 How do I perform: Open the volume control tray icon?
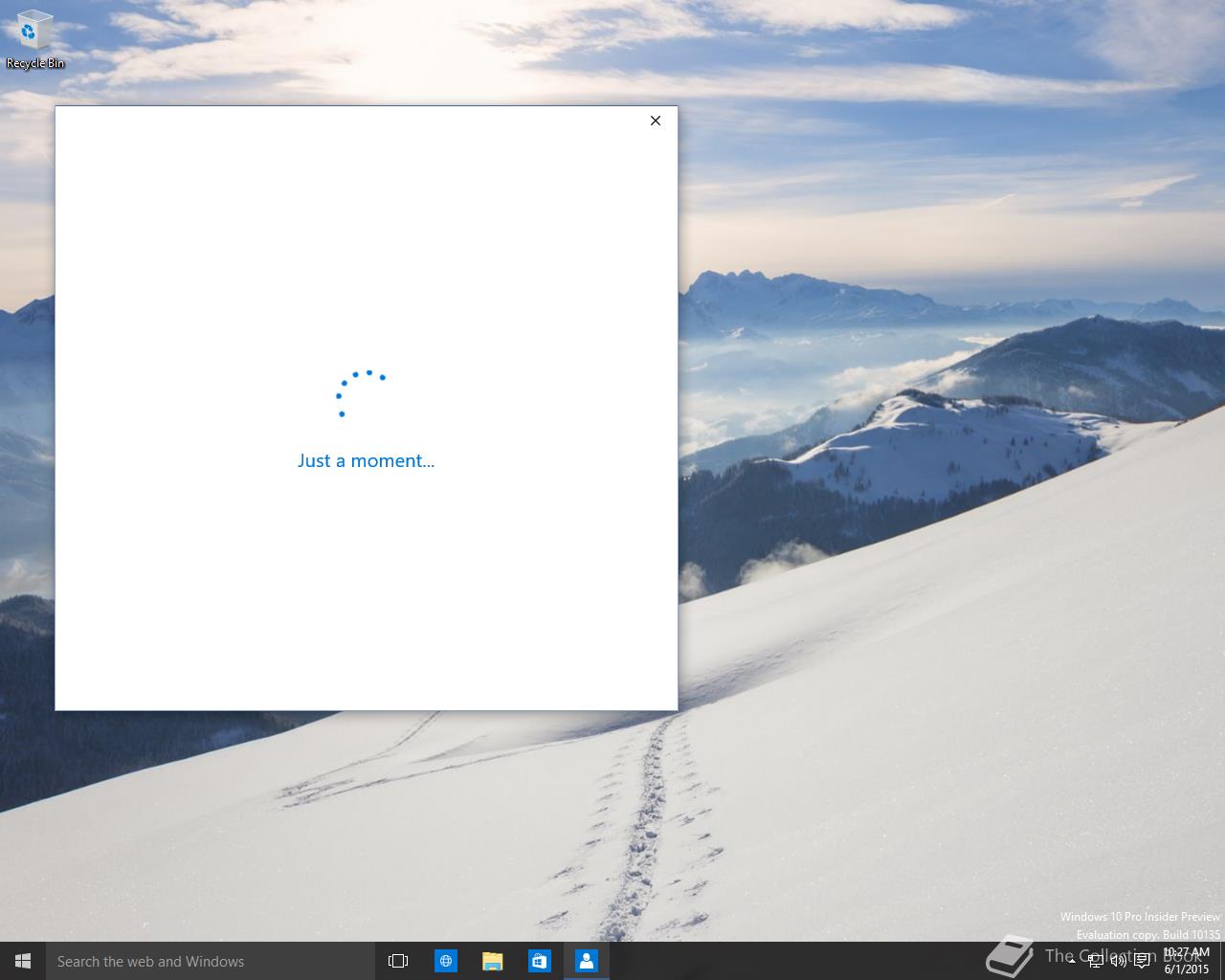[1119, 961]
